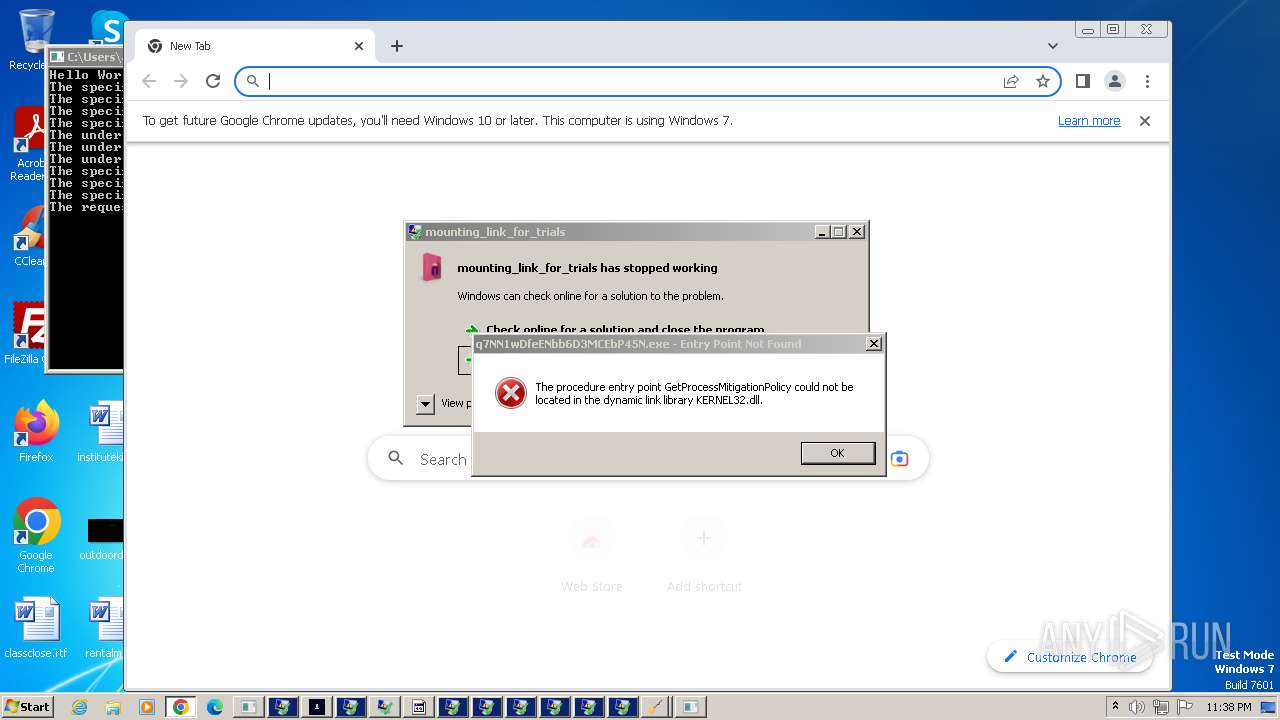
Task: Open Windows Media Player from the taskbar
Action: (x=147, y=707)
